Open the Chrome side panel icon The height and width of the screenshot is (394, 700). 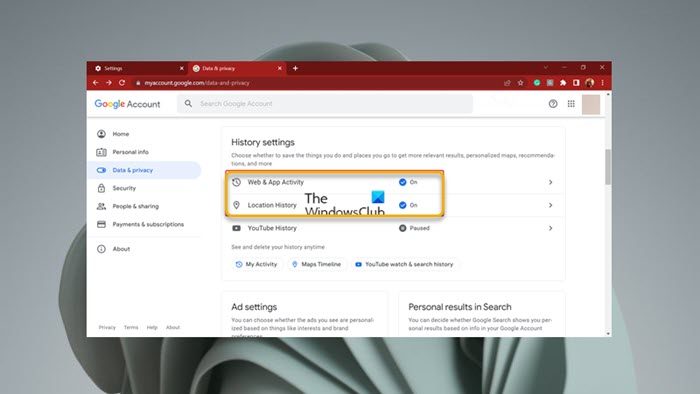576,83
